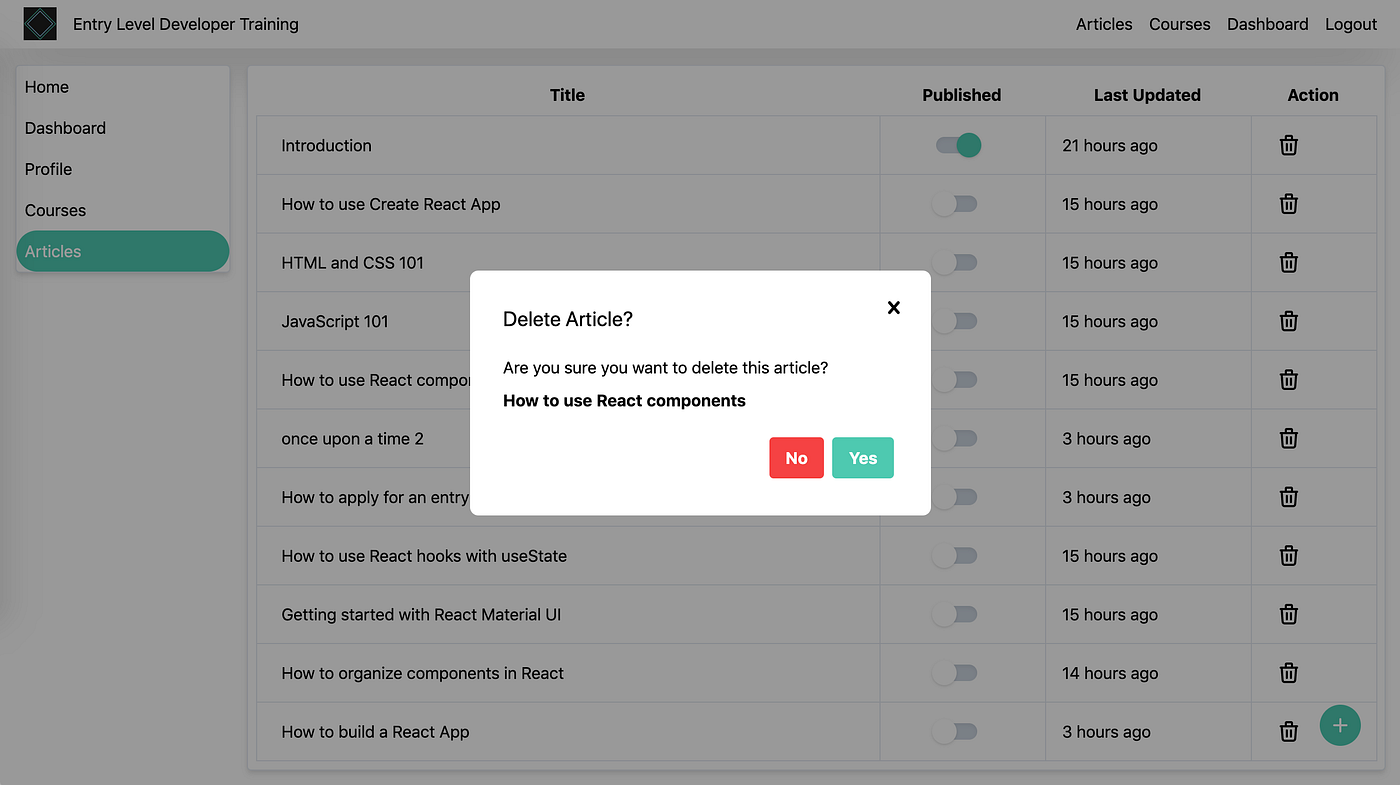Open the Courses page from the sidebar
Image resolution: width=1400 pixels, height=785 pixels.
(55, 210)
